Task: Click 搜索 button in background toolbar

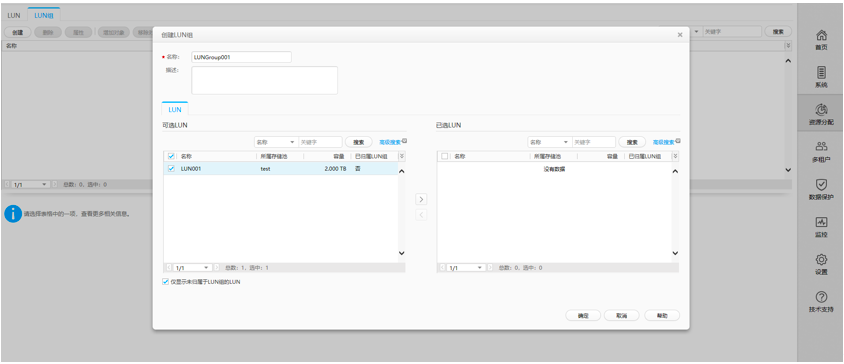Action: coord(778,32)
